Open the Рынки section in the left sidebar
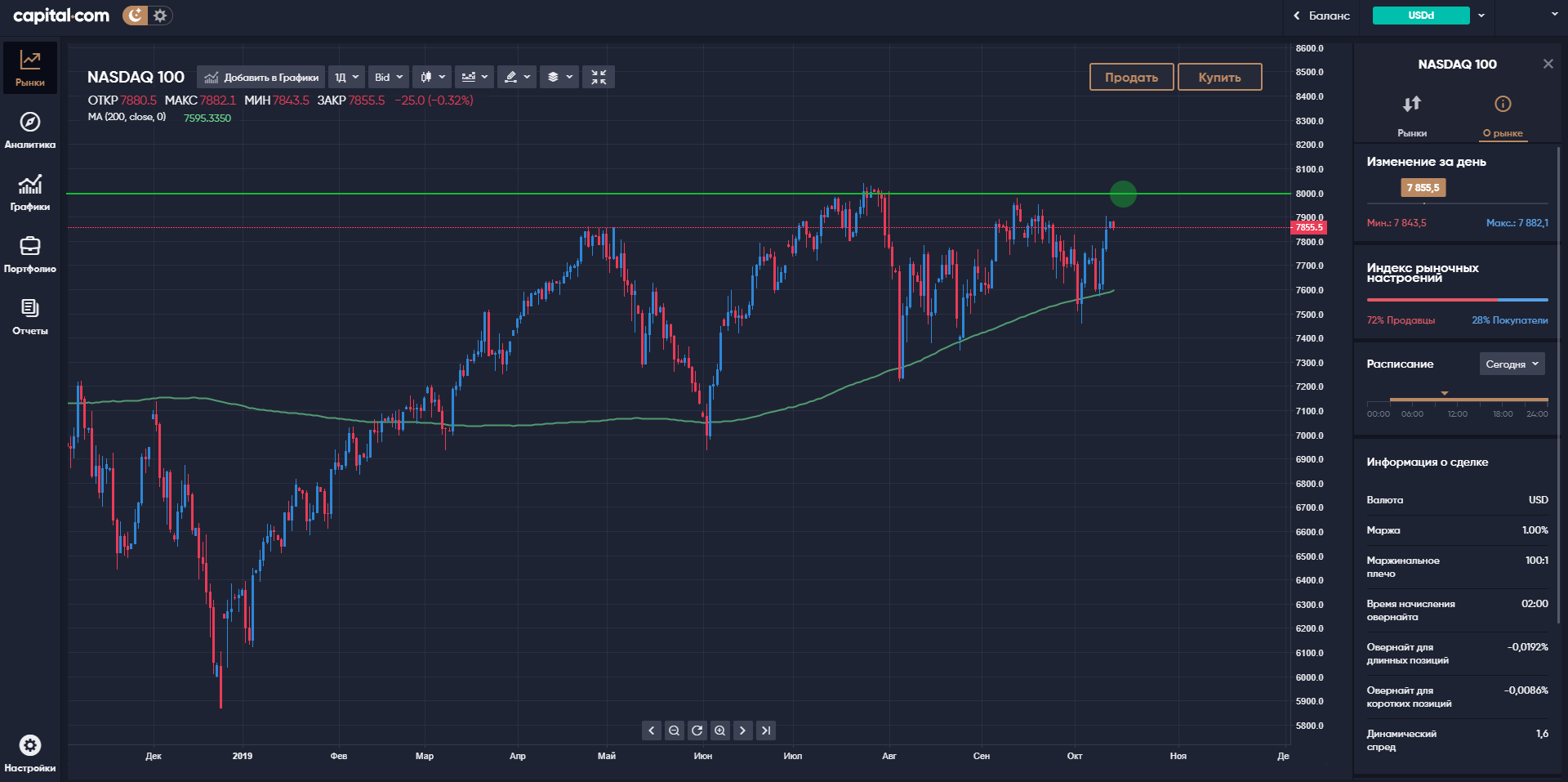 point(30,68)
